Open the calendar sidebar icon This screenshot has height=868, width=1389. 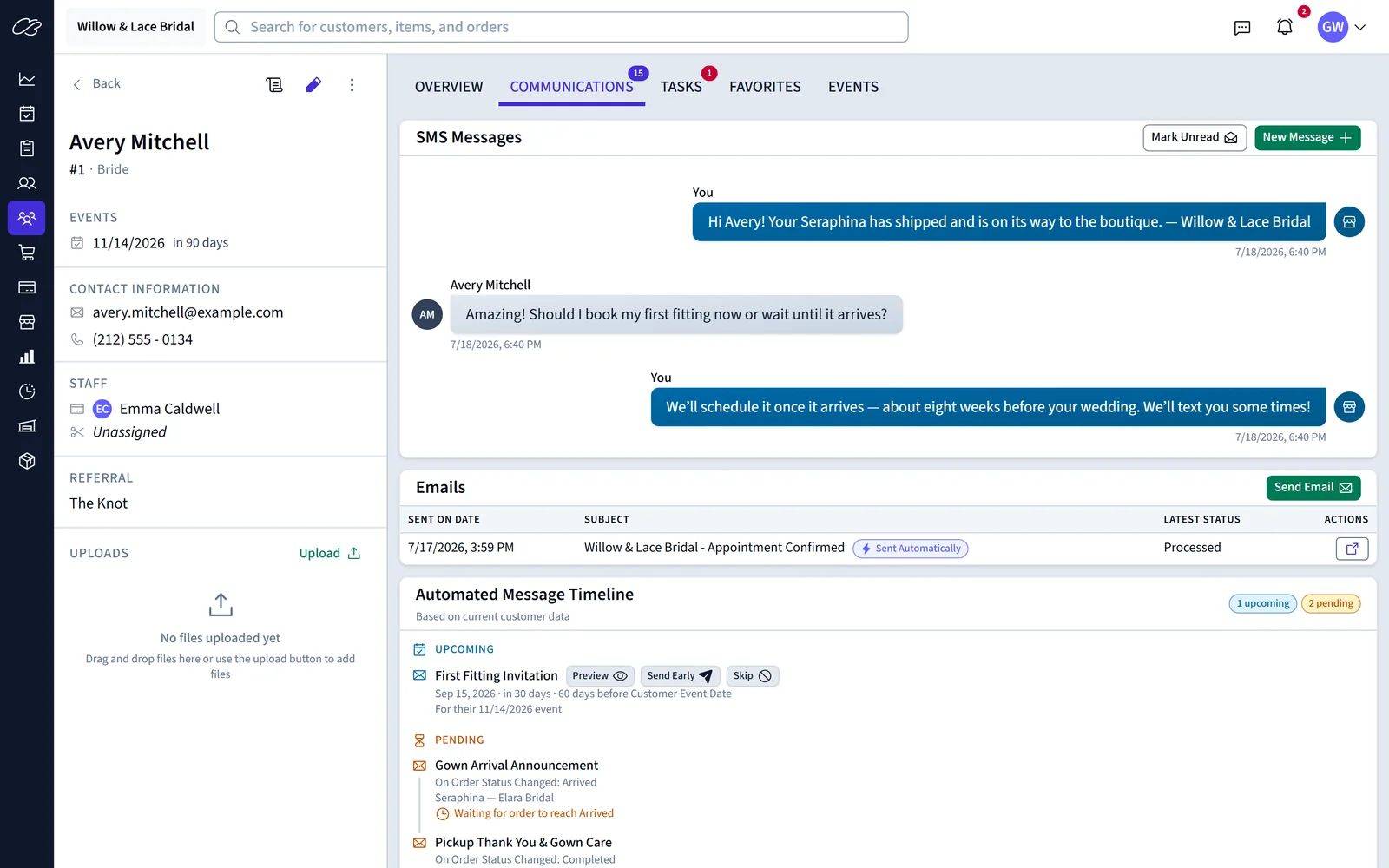click(x=27, y=114)
